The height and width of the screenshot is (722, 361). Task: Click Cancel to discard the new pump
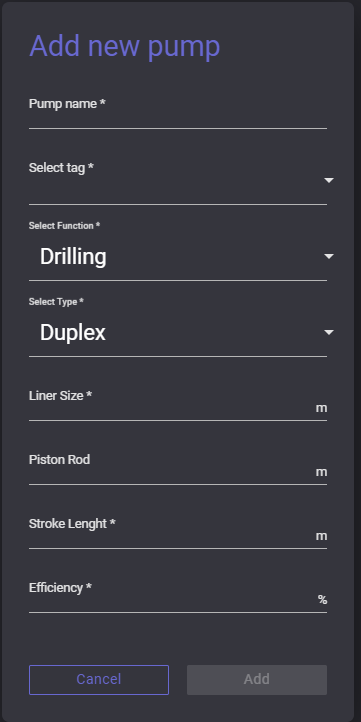[x=99, y=680]
